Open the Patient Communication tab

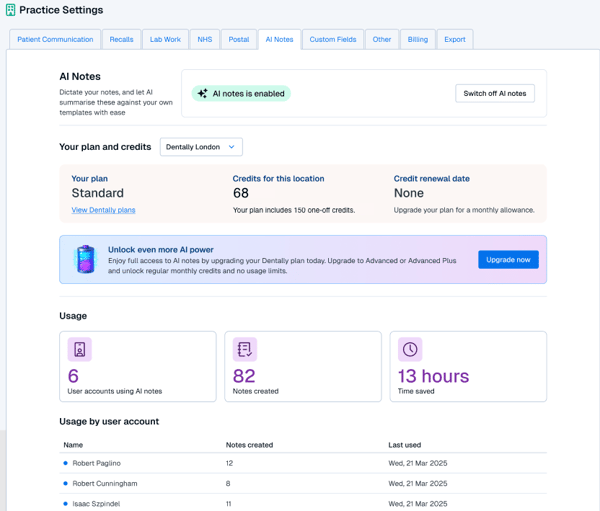55,39
